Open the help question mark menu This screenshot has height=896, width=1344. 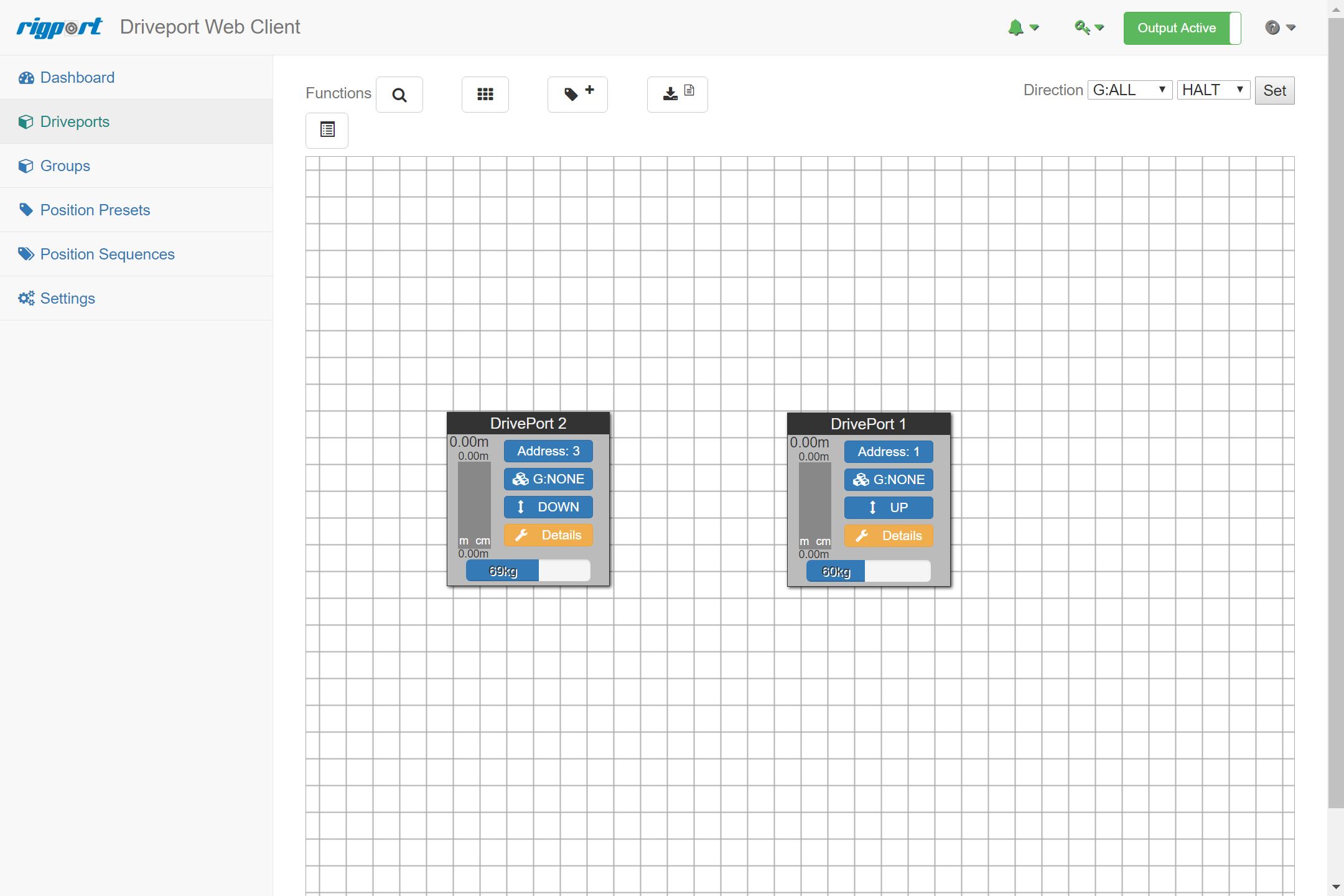(x=1280, y=28)
